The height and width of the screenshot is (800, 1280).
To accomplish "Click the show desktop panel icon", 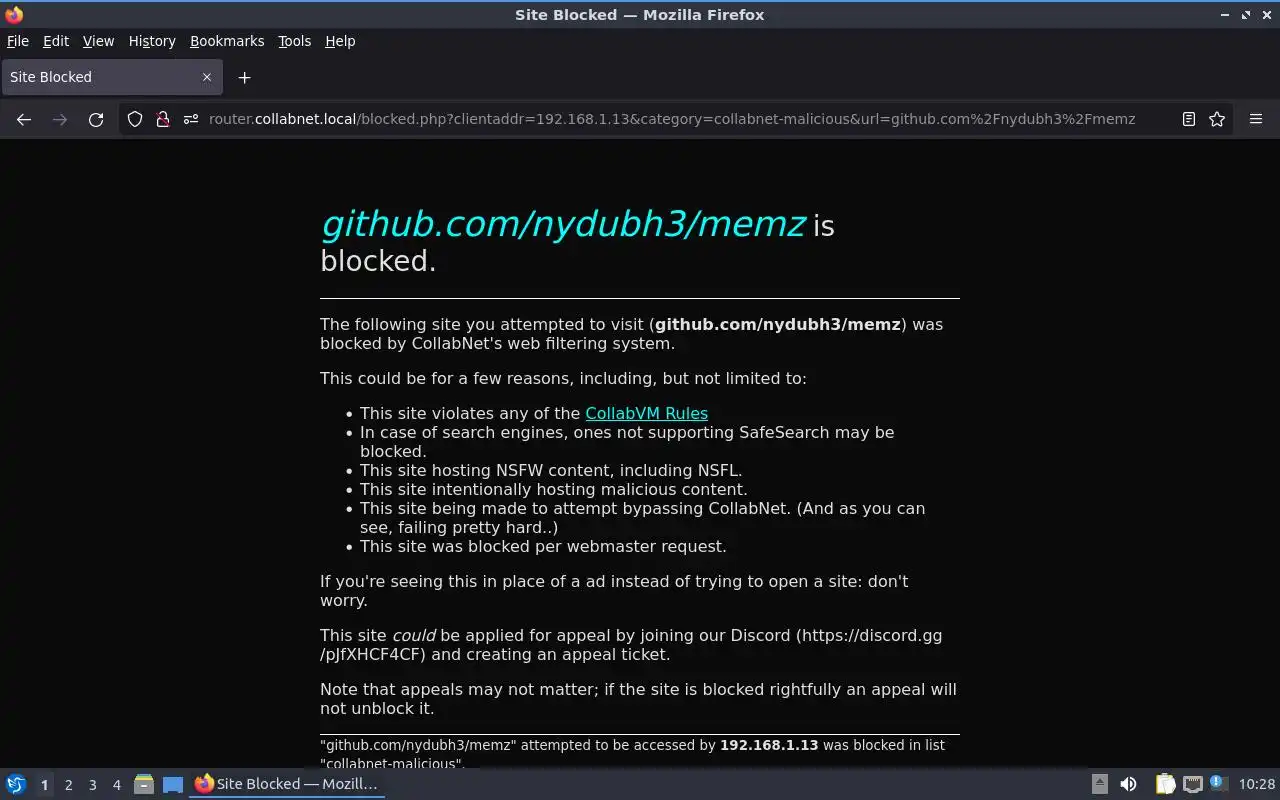I will coord(173,785).
